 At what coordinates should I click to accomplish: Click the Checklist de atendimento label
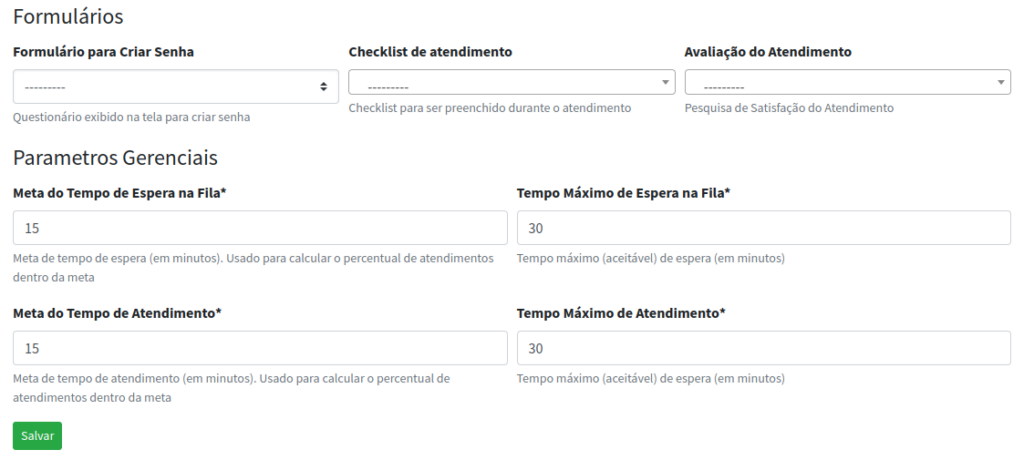coord(430,52)
